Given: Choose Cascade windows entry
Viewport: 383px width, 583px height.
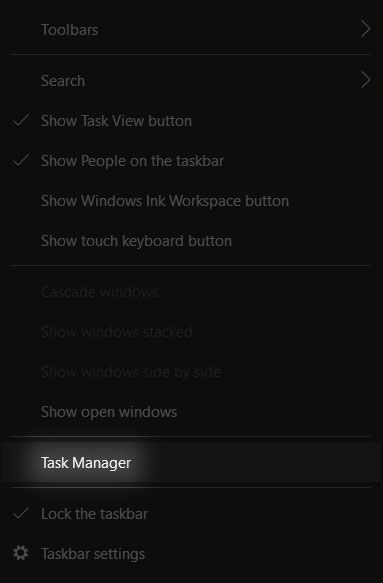Looking at the screenshot, I should (192, 292).
